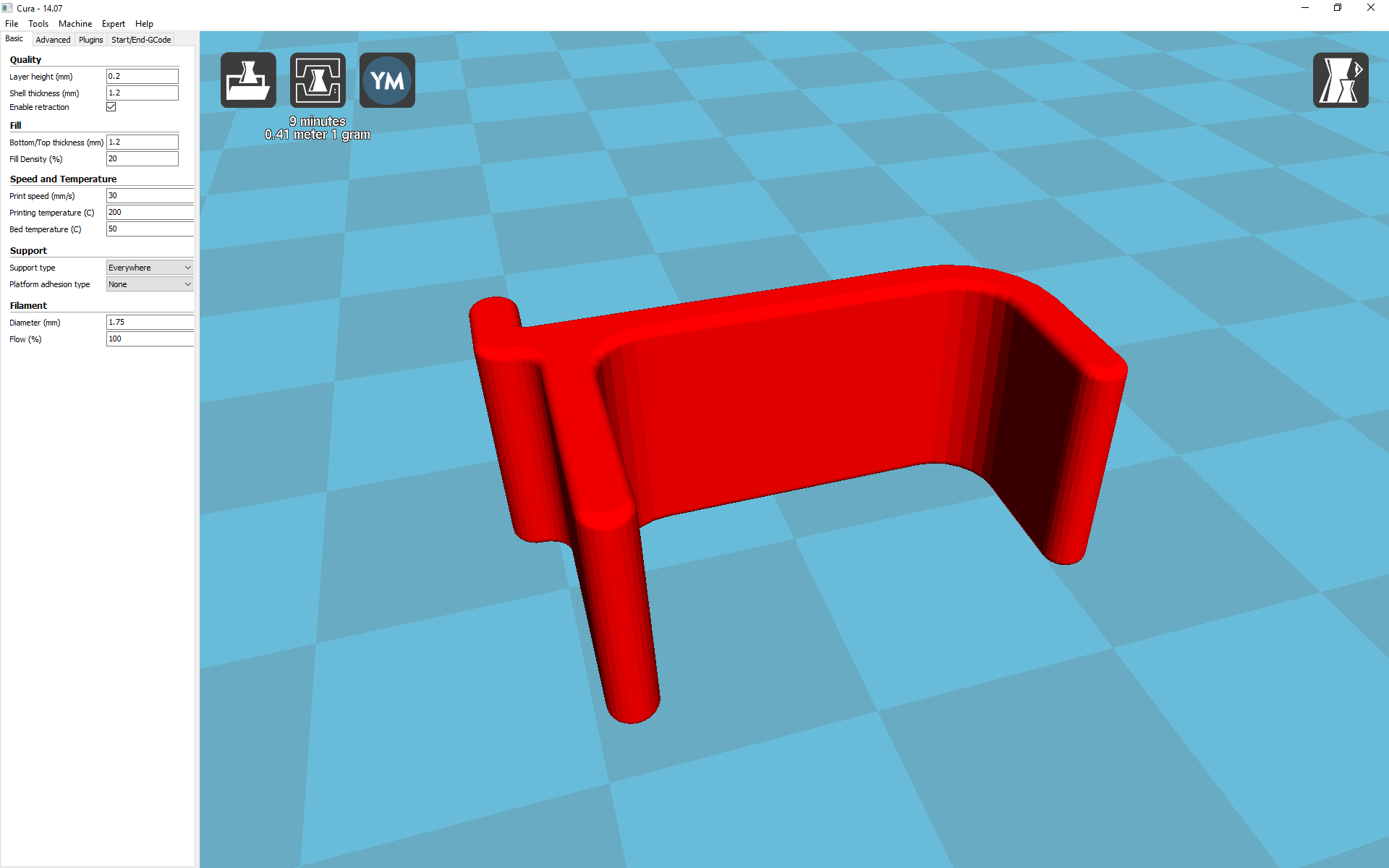Click the Printing temperature input field
The width and height of the screenshot is (1389, 868).
coord(150,212)
